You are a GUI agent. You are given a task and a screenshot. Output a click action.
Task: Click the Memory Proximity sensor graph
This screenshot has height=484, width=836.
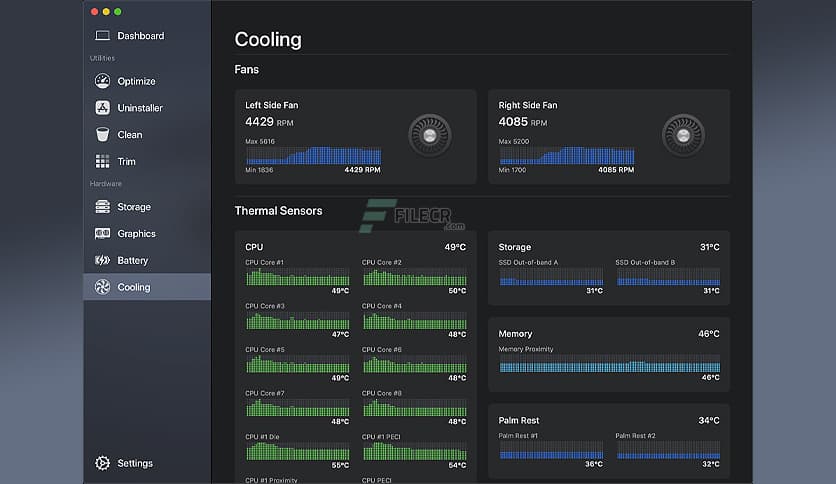click(x=609, y=365)
